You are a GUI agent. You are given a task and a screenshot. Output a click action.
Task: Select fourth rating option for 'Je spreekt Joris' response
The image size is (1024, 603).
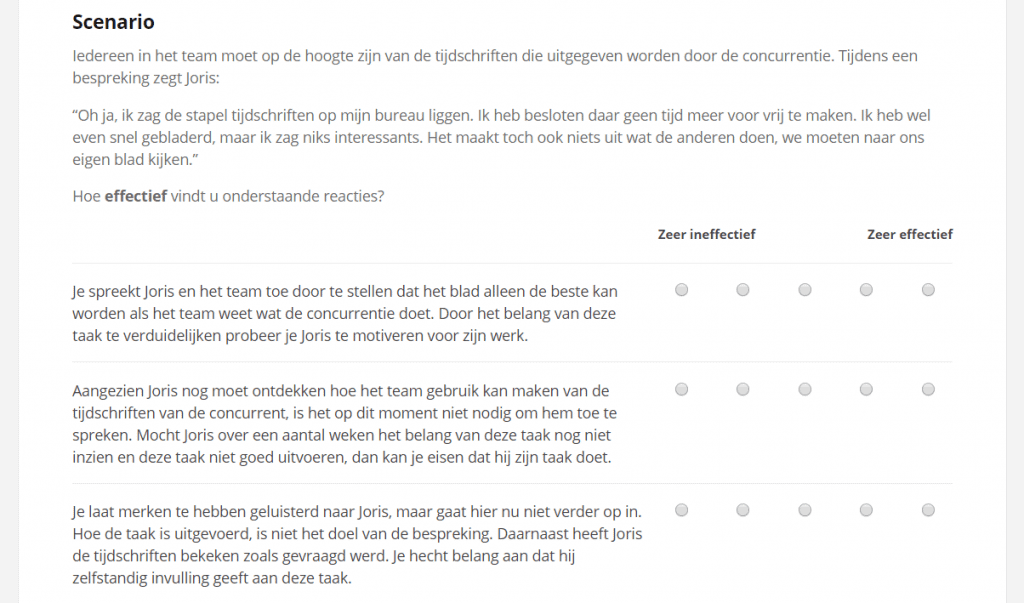[x=866, y=290]
